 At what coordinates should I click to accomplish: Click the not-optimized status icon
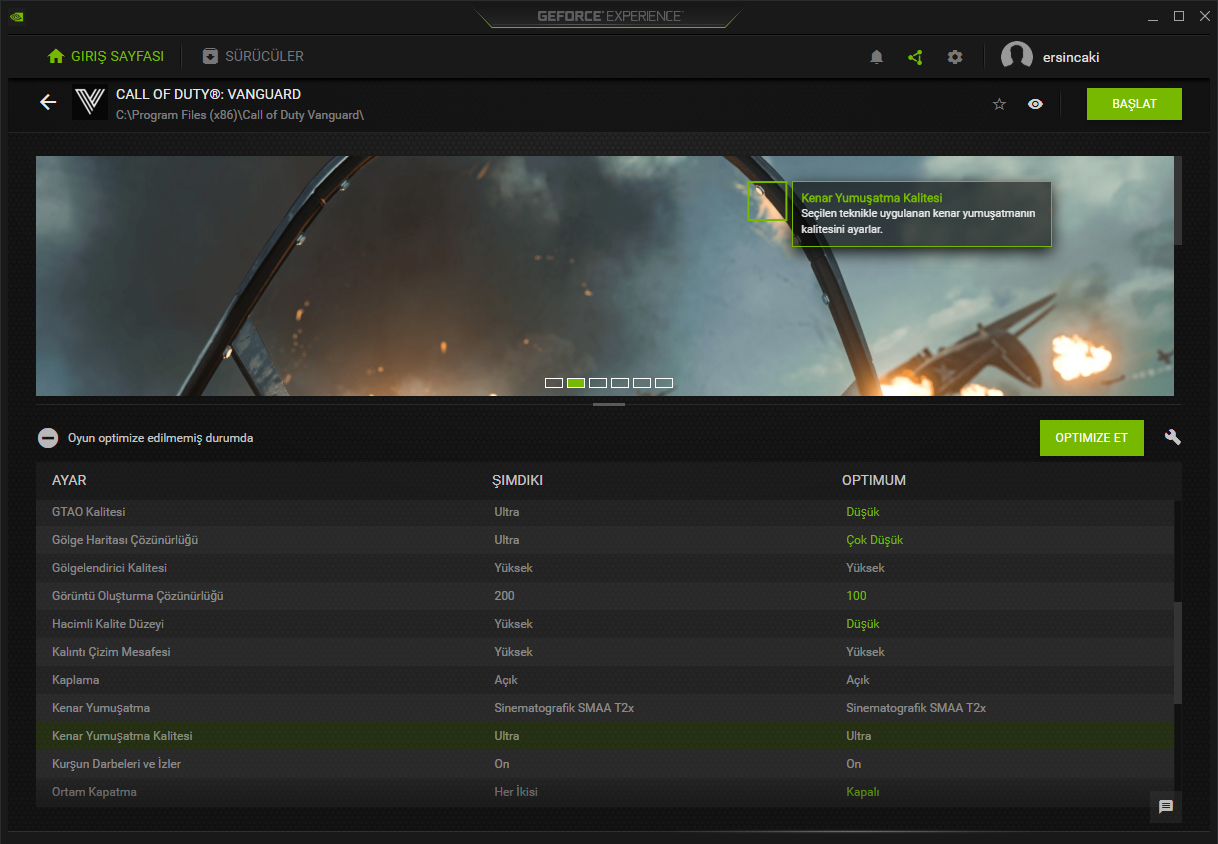(x=47, y=438)
